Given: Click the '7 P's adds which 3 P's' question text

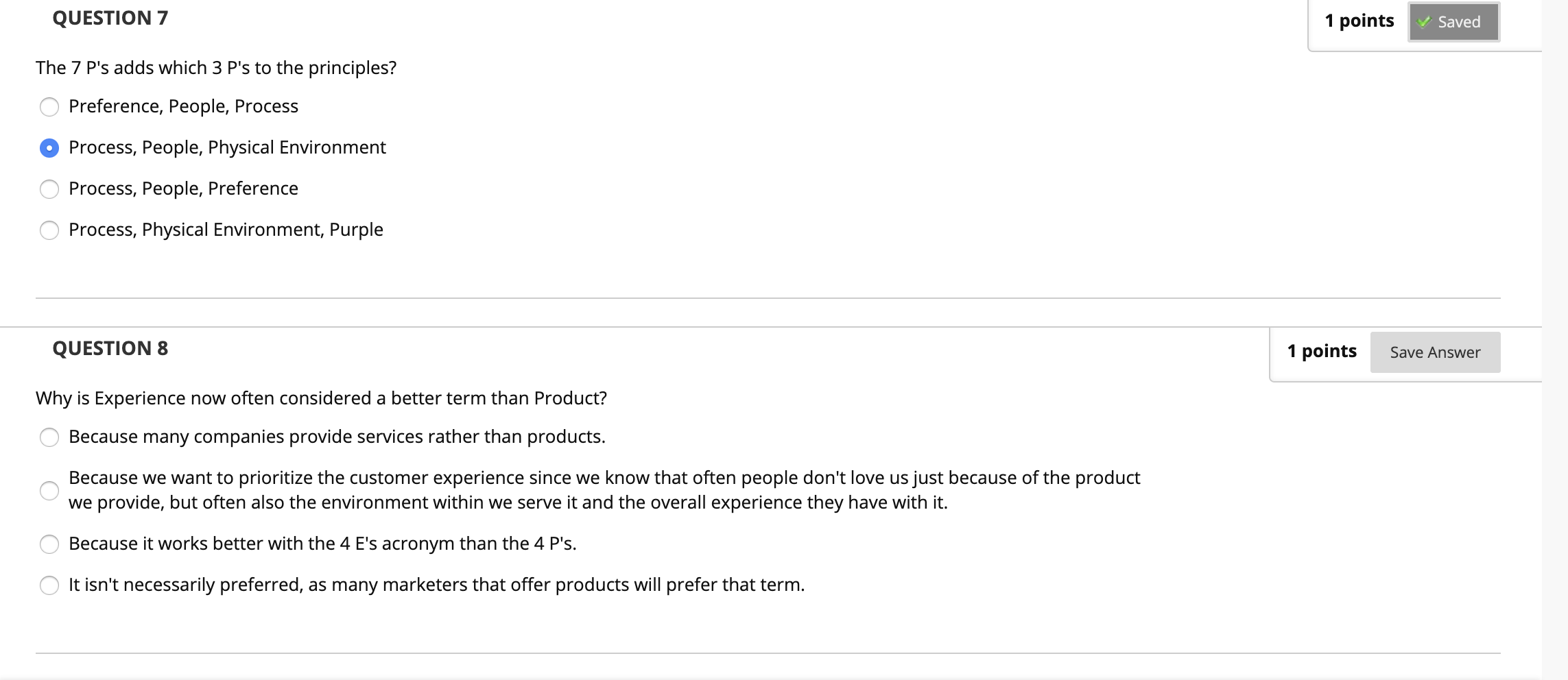Looking at the screenshot, I should tap(216, 68).
